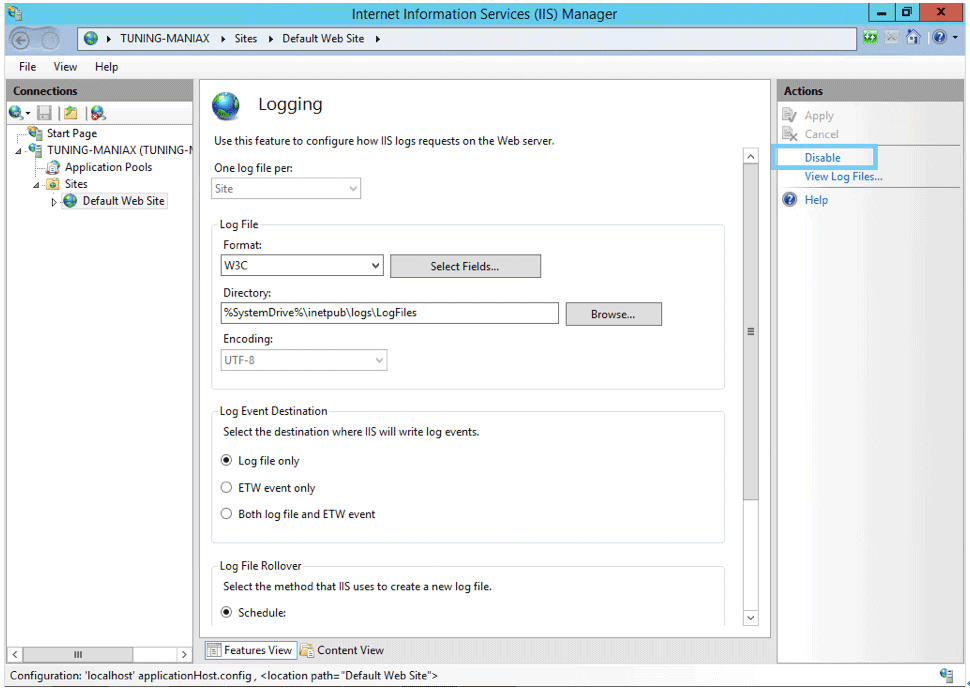Click the Home icon in the address toolbar
The image size is (970, 690).
pos(913,37)
